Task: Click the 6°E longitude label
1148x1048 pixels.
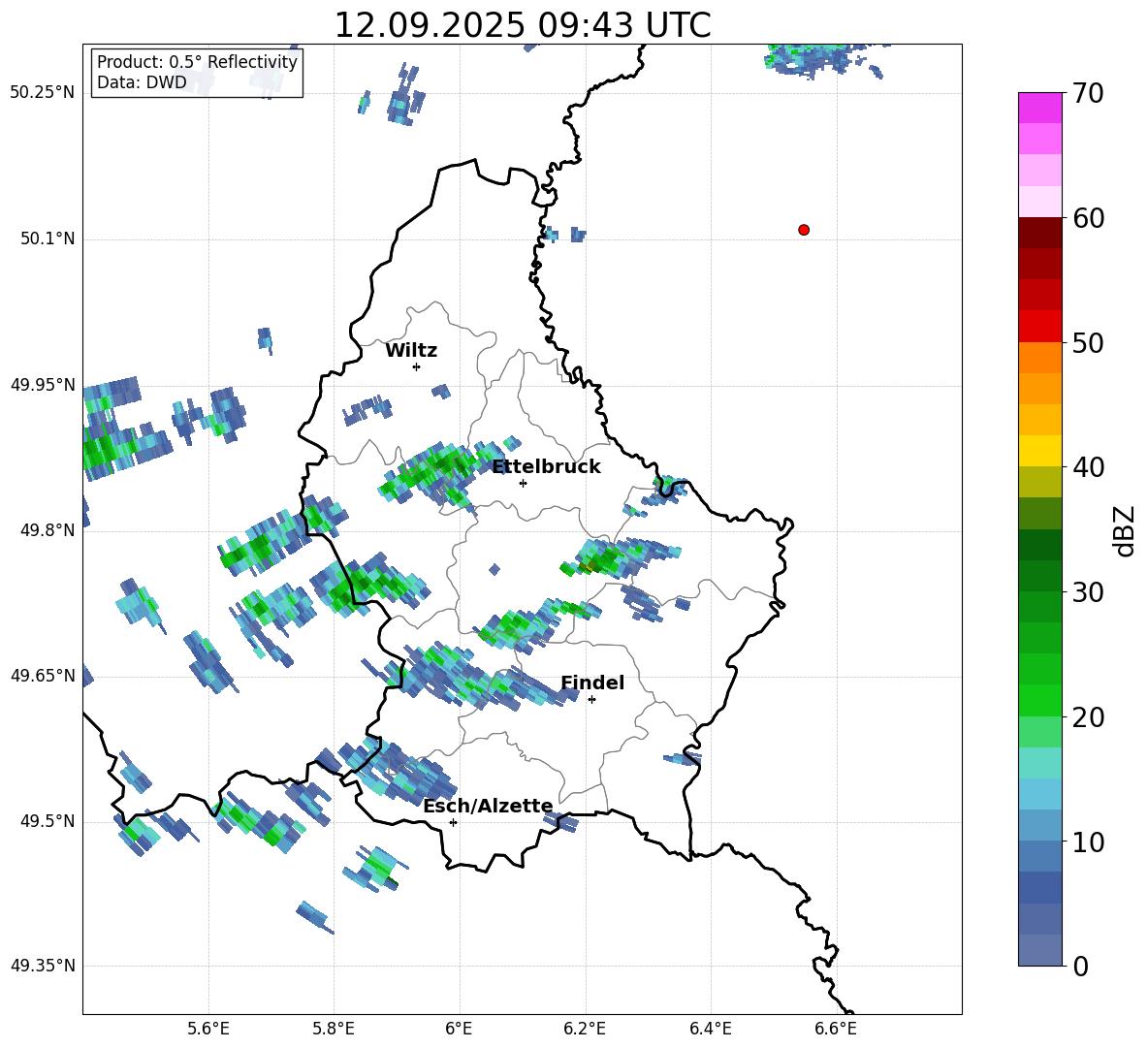Action: (459, 1030)
